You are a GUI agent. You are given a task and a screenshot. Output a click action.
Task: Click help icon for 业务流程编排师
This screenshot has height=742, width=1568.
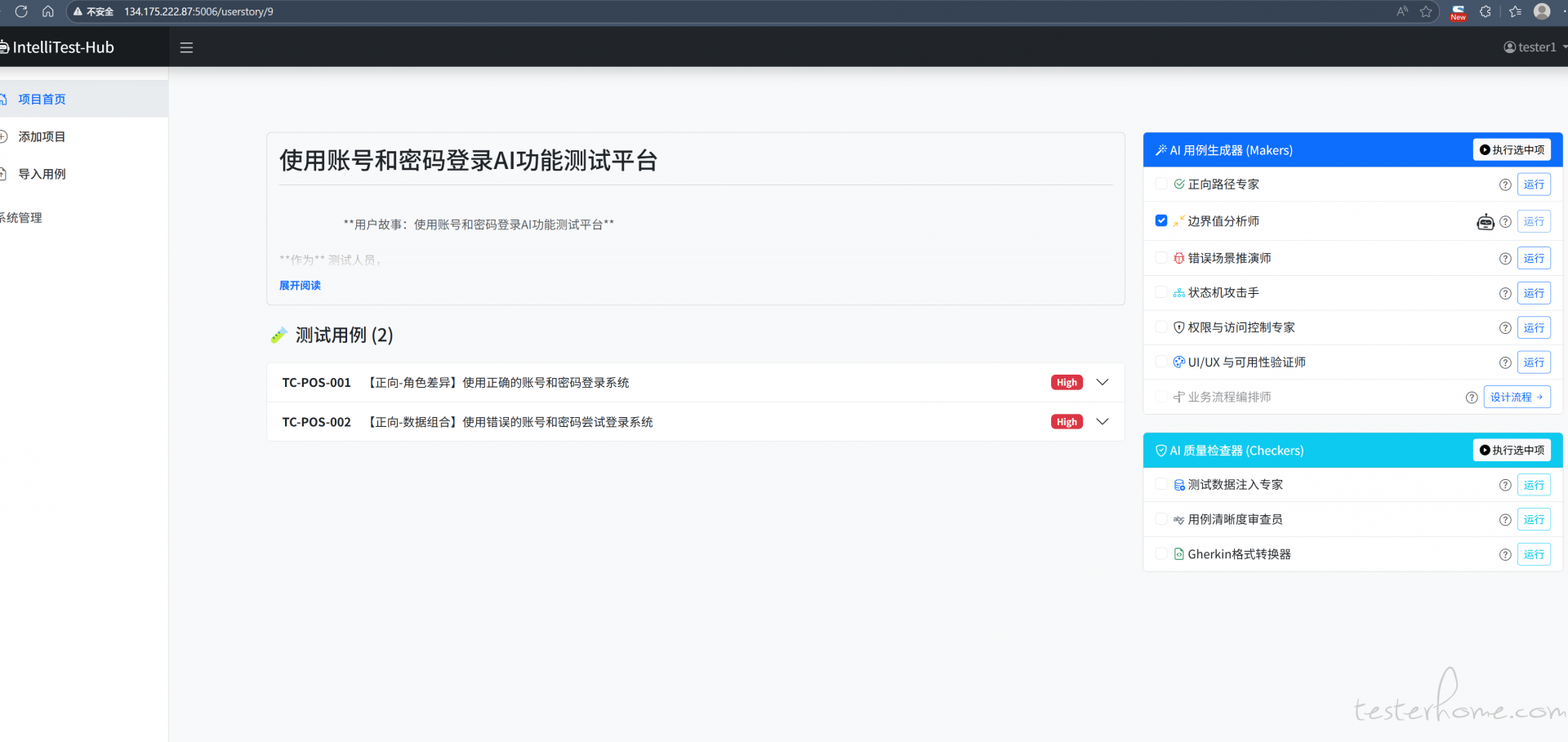tap(1472, 398)
